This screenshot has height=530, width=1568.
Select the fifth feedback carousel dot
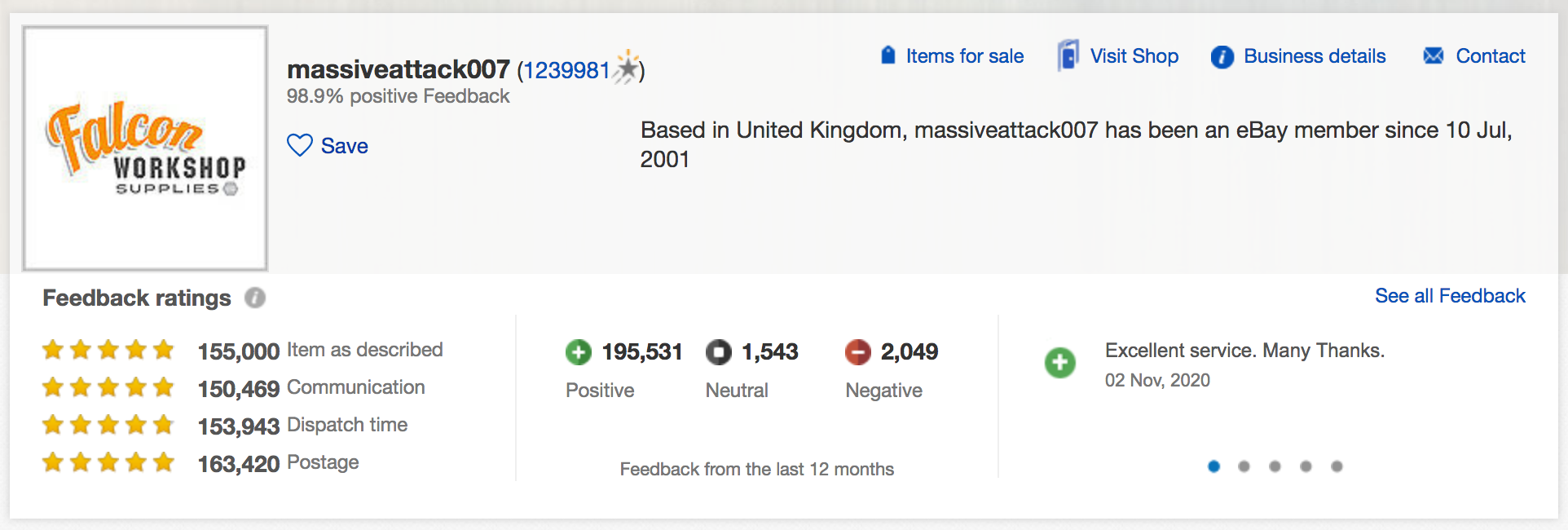(x=1337, y=466)
